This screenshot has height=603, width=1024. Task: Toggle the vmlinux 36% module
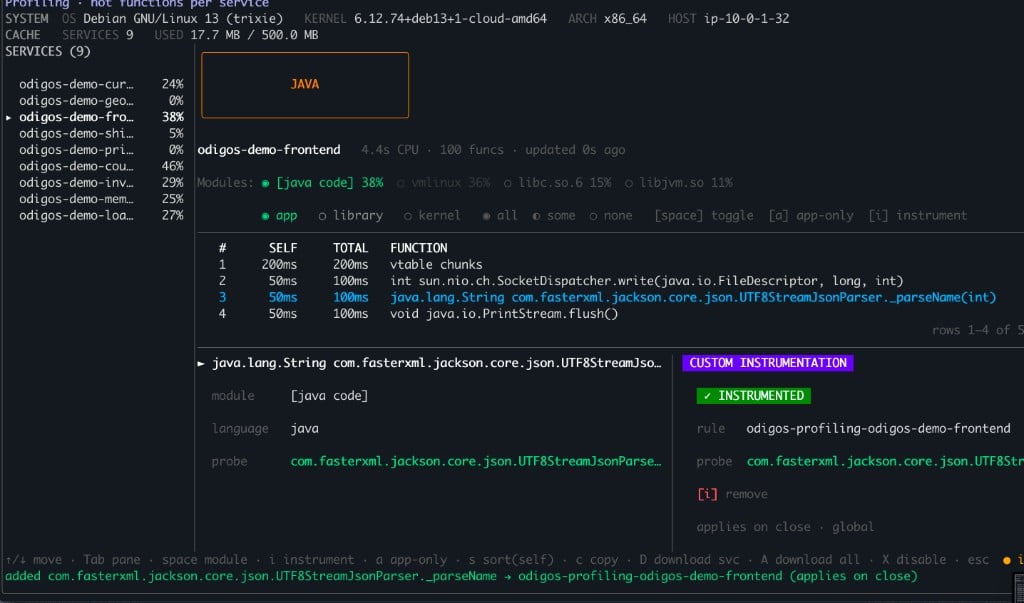coord(444,182)
